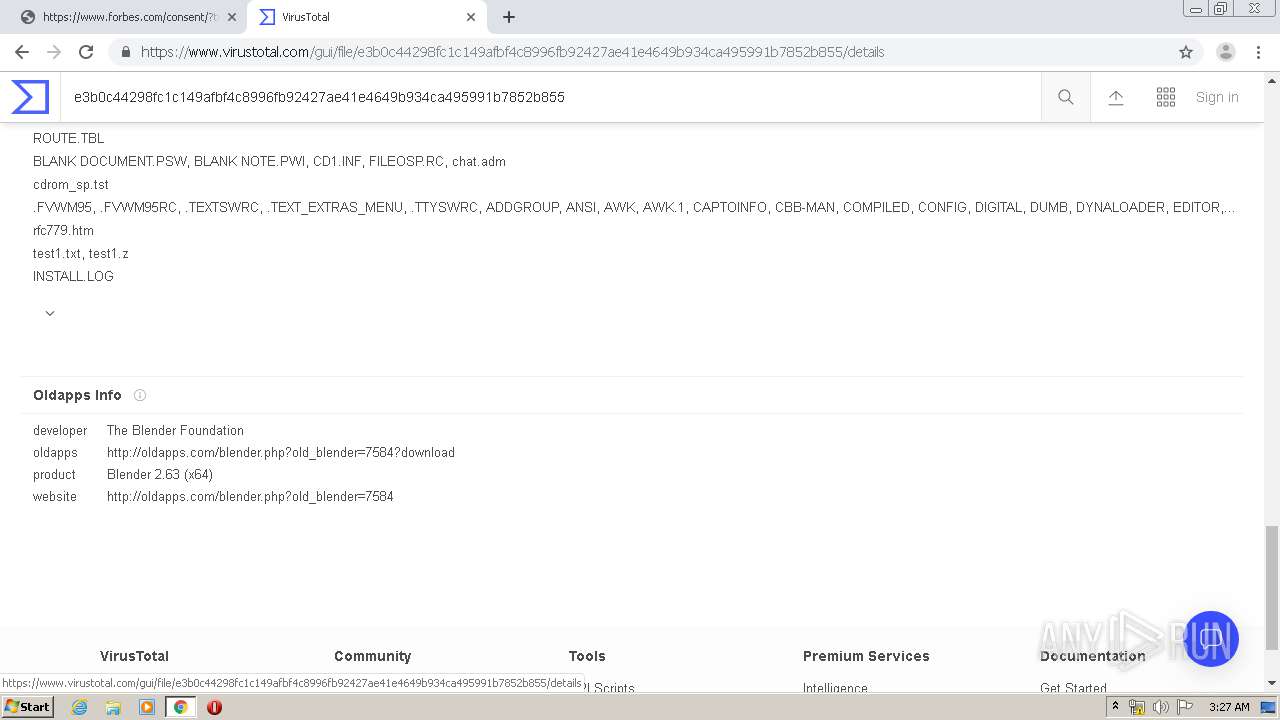Open Intelligence footer link

point(835,688)
